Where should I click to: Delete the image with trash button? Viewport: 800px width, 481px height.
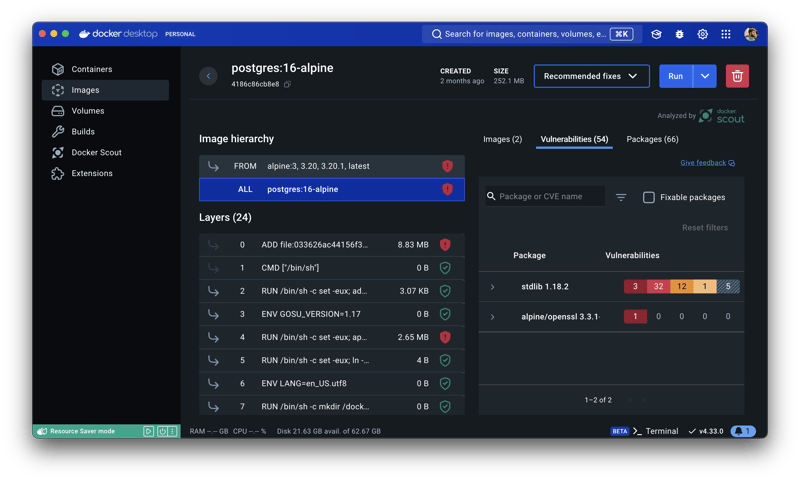[737, 76]
